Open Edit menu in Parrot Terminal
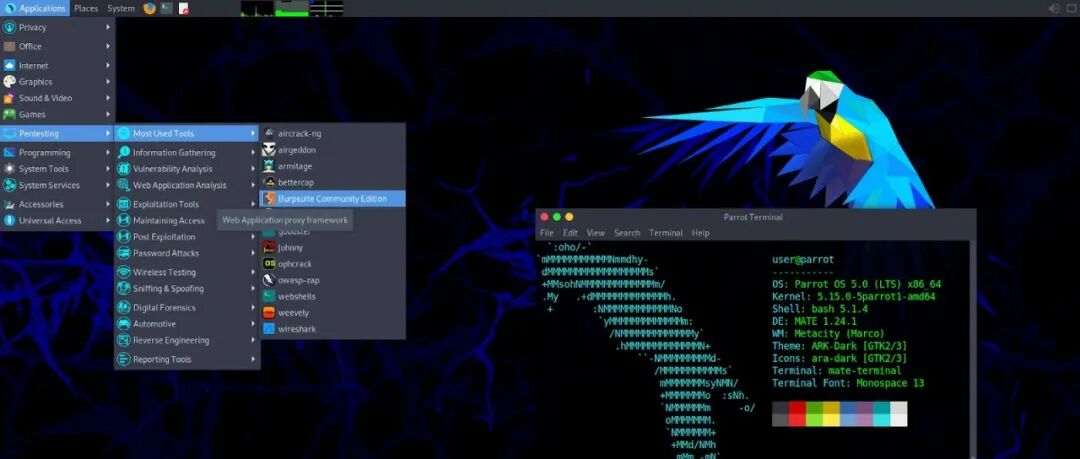 pyautogui.click(x=570, y=233)
